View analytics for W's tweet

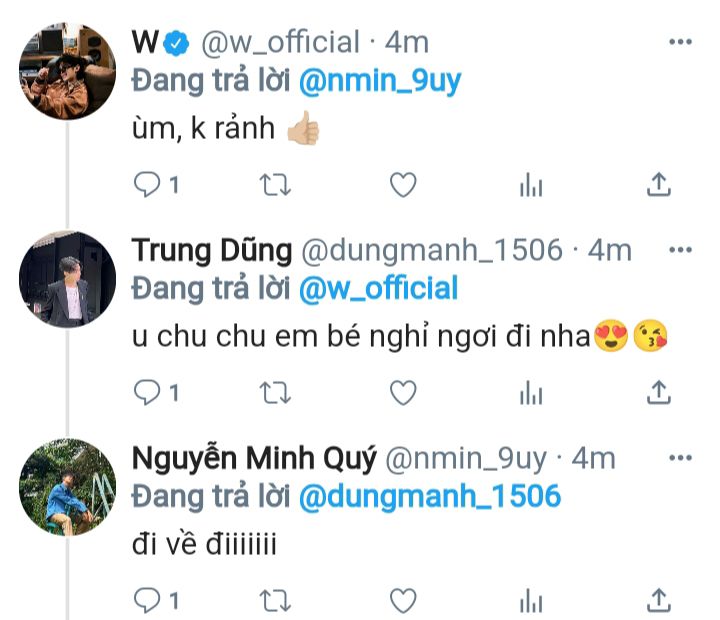(531, 184)
